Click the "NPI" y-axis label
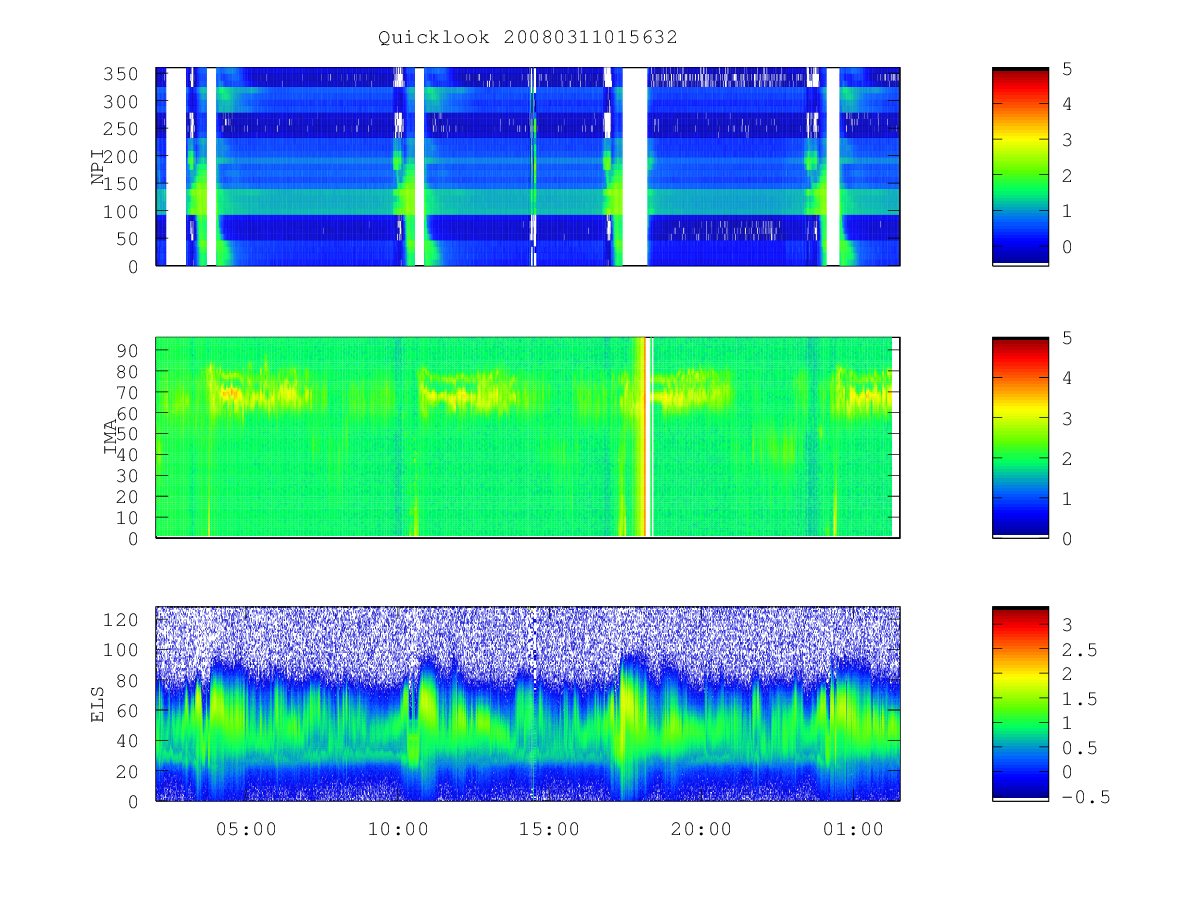 99,167
